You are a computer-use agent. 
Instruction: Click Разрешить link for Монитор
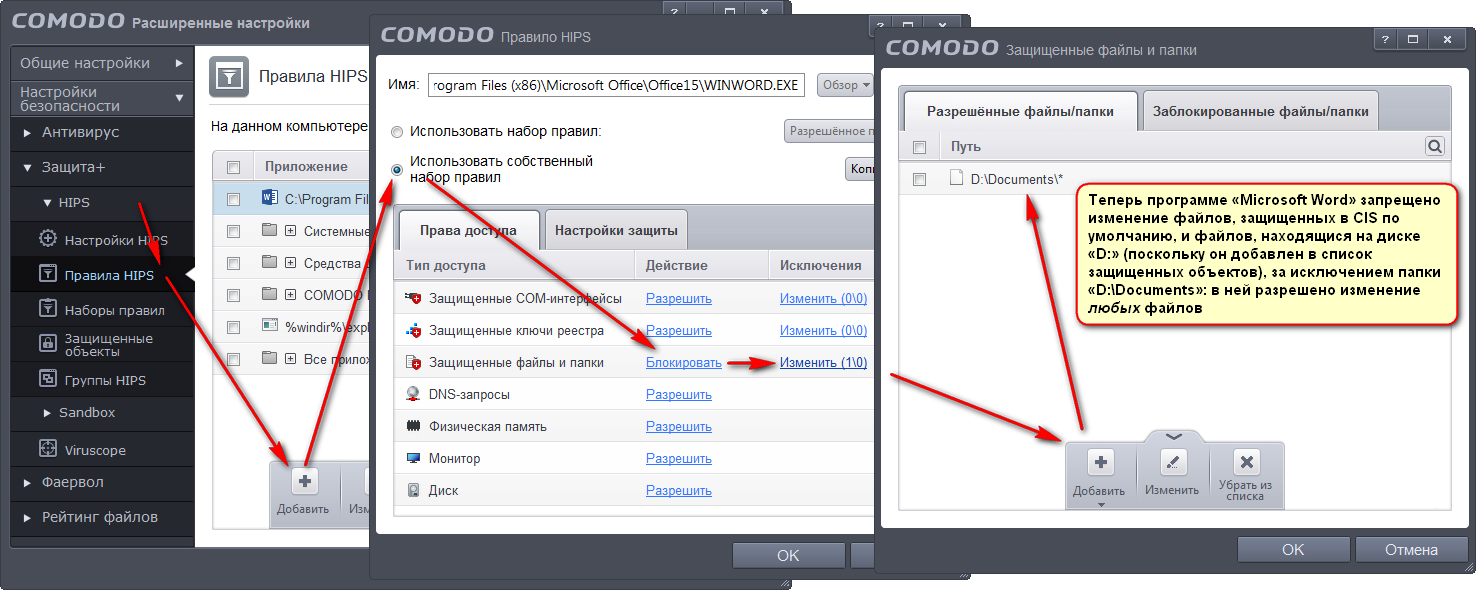click(678, 458)
